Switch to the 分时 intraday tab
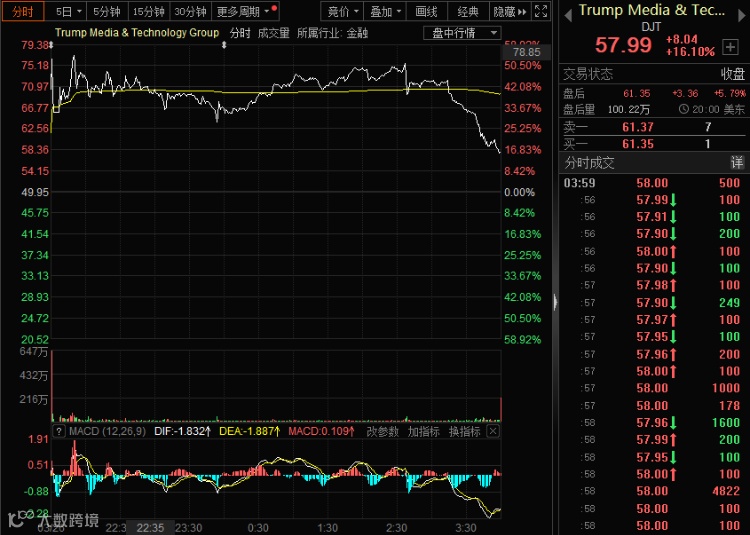The image size is (750, 535). pos(22,11)
